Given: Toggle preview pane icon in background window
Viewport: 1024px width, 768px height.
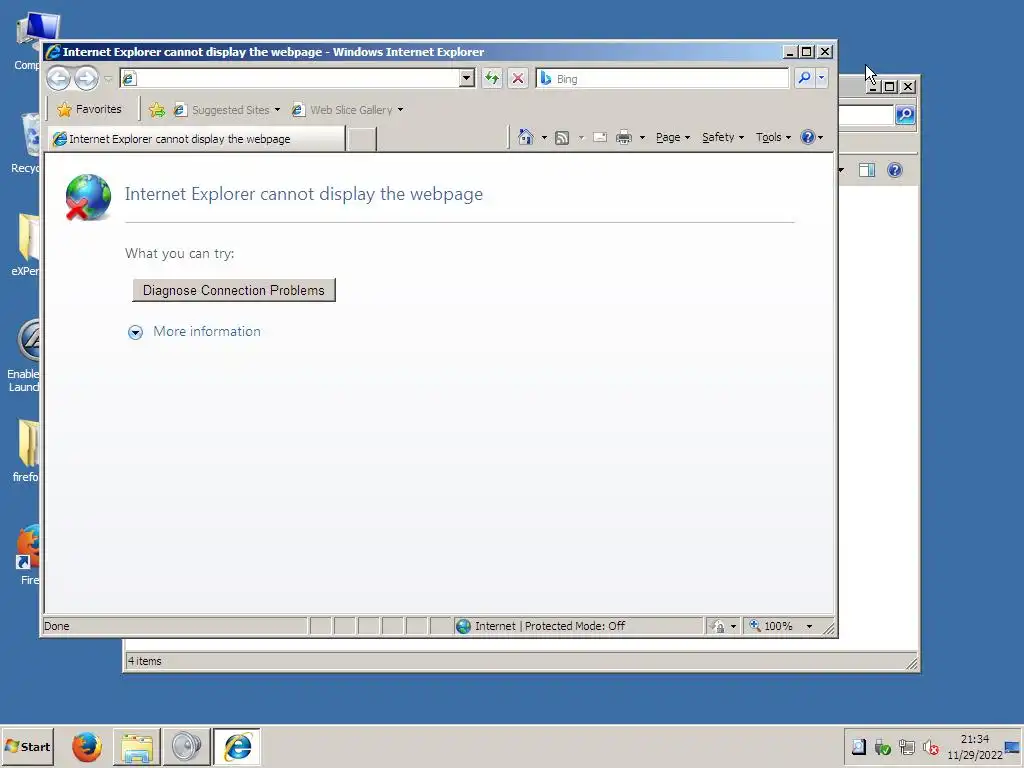Looking at the screenshot, I should tap(867, 170).
